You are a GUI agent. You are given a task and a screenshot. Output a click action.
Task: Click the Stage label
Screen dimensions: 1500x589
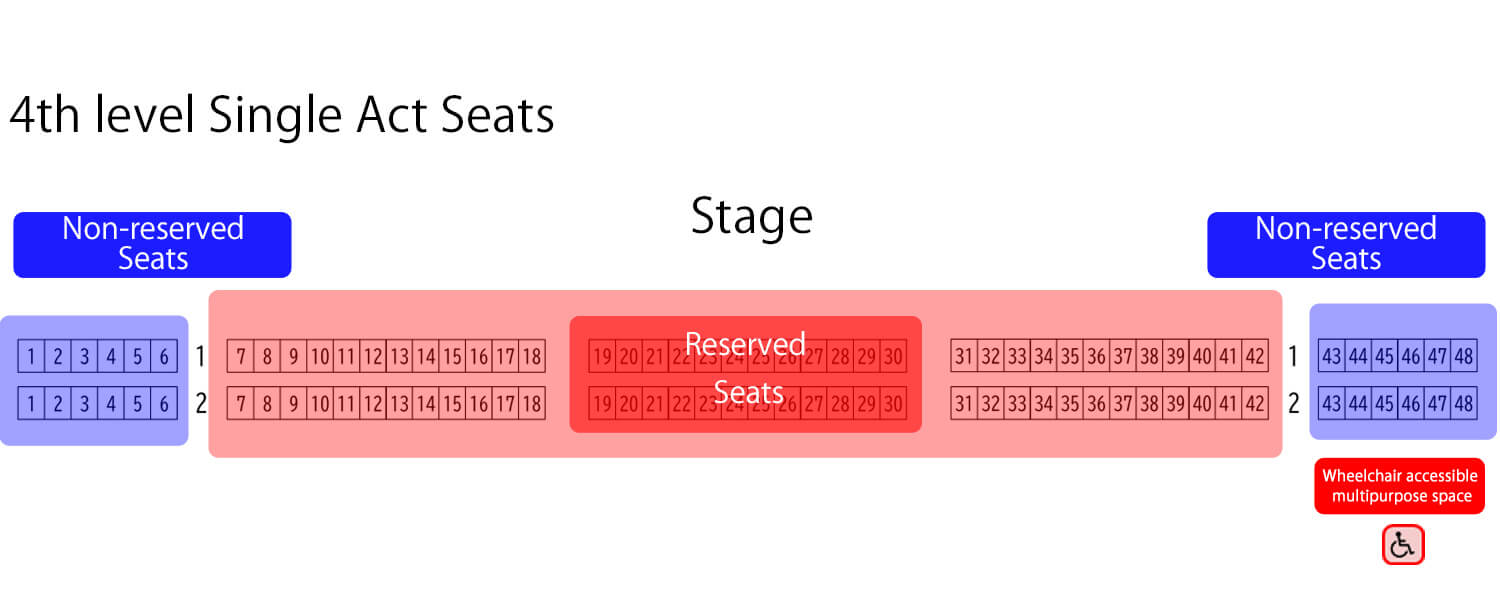(752, 217)
